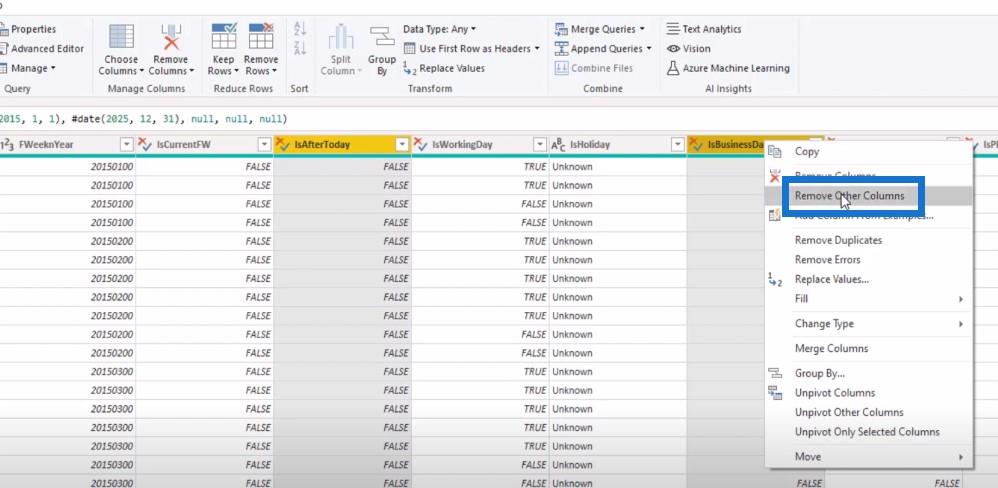998x488 pixels.
Task: Click the Group By ribbon icon
Action: [382, 36]
